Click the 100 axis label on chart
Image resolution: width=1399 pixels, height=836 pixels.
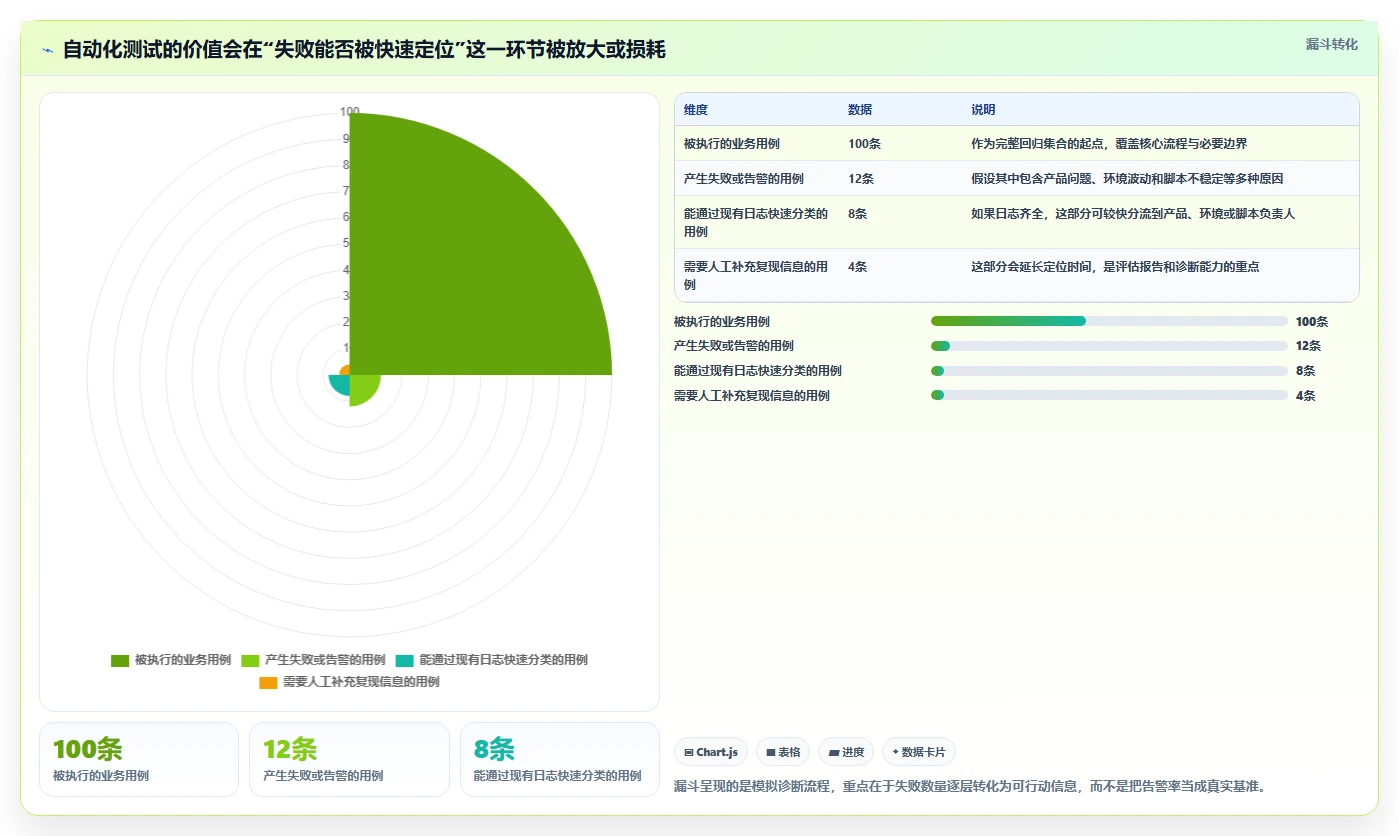349,112
